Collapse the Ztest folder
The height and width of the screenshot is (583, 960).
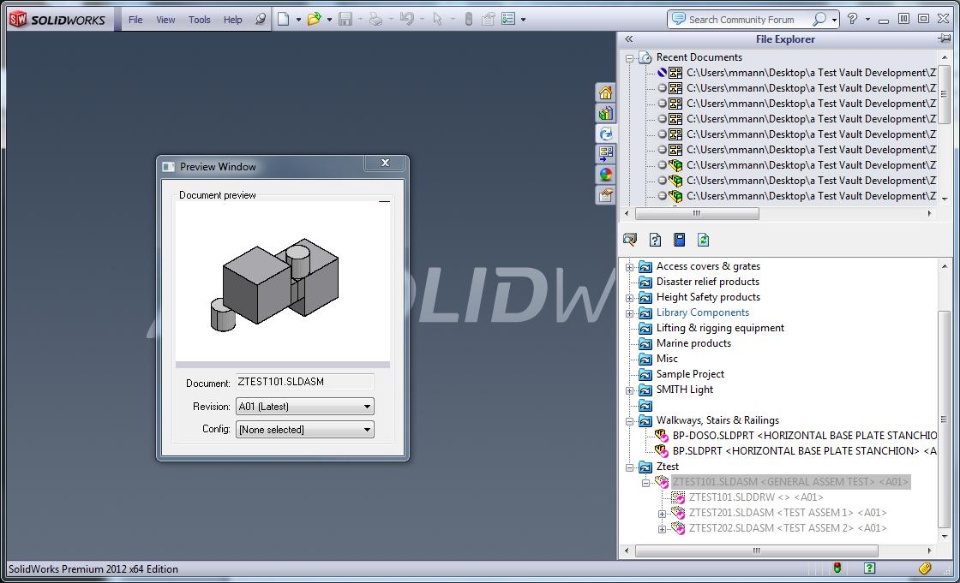[x=629, y=467]
